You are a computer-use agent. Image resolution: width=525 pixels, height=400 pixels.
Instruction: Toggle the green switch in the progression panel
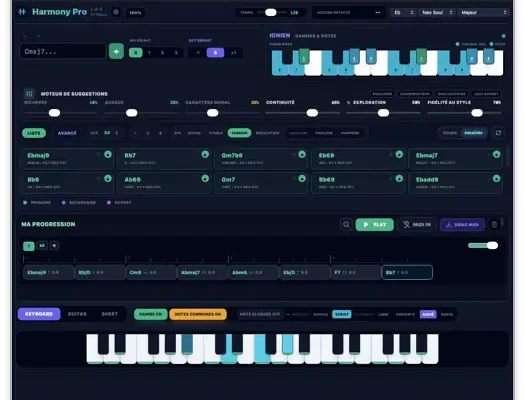coord(483,246)
